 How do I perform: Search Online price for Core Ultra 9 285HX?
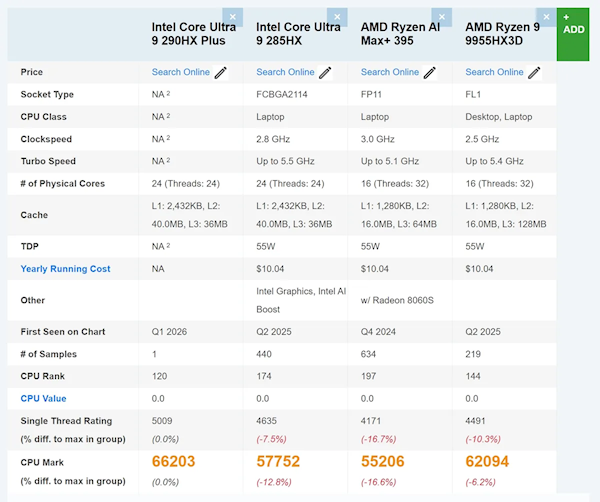(x=285, y=72)
